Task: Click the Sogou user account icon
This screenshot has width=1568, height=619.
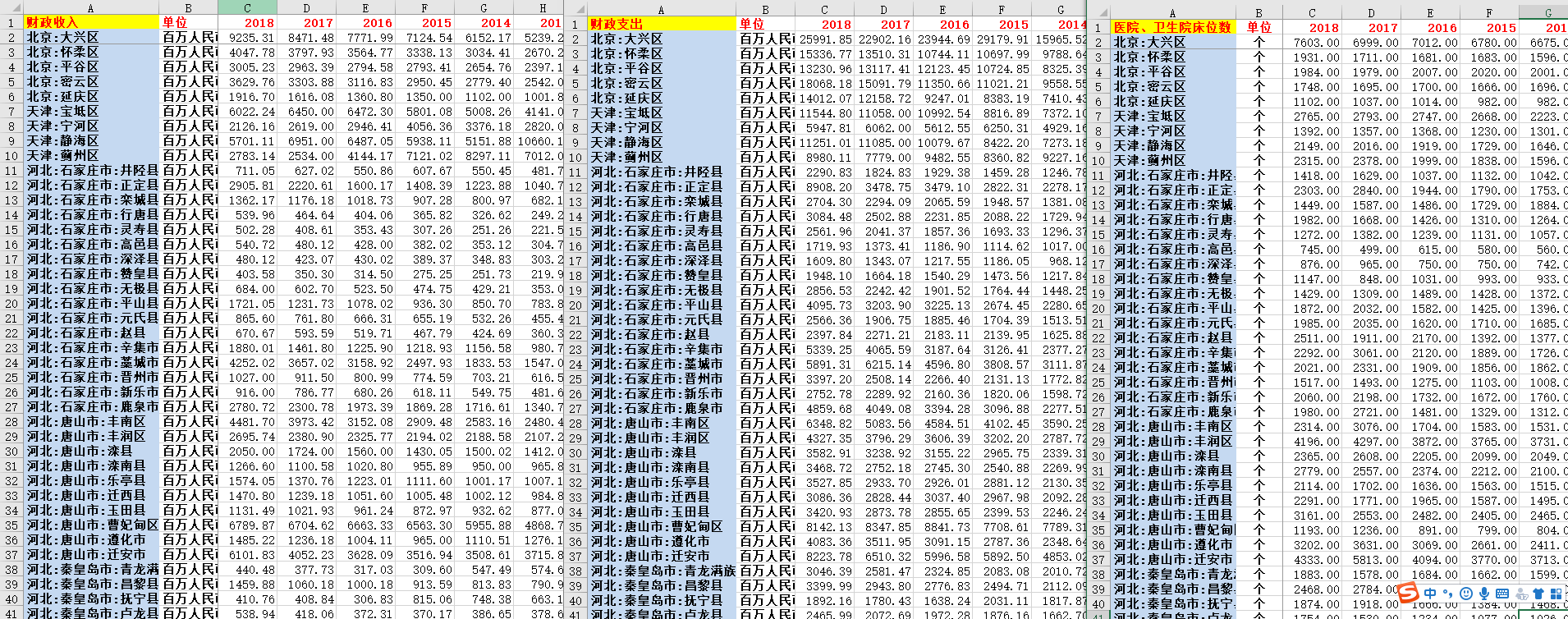Action: [1521, 594]
